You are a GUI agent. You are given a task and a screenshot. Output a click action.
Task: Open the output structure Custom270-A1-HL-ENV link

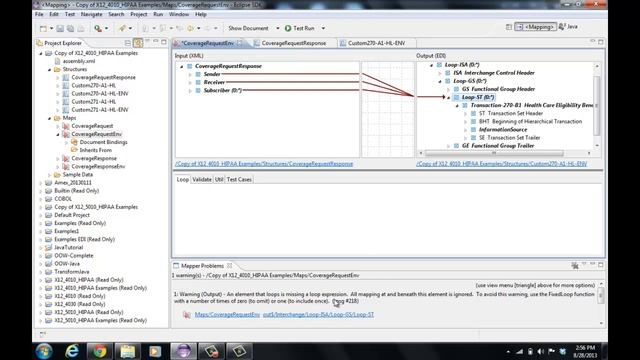pyautogui.click(x=502, y=164)
